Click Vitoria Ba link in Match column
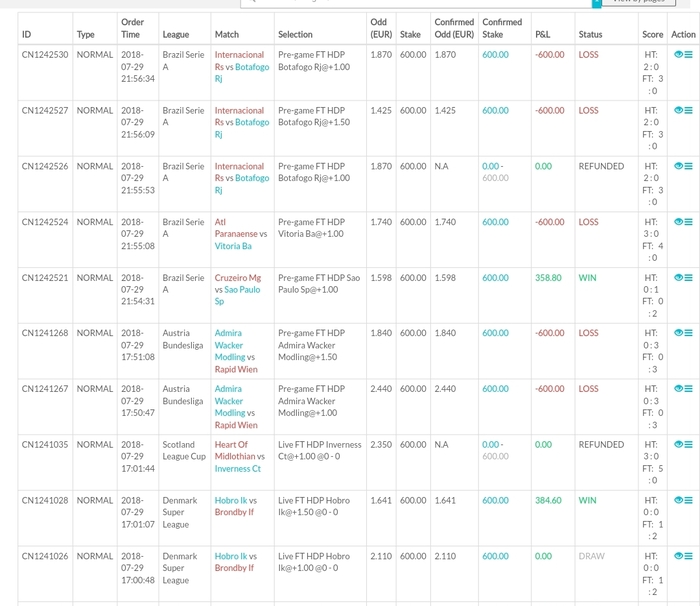Screen dimensions: 700x606 tap(233, 246)
